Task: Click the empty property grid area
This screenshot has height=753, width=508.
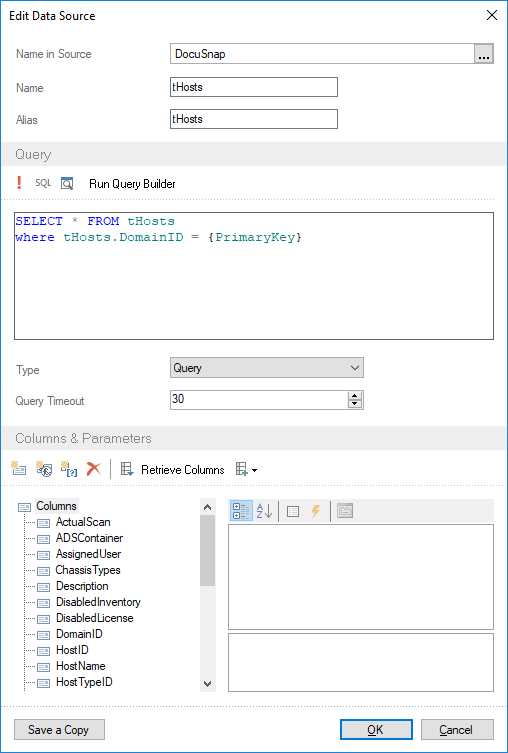Action: [361, 577]
